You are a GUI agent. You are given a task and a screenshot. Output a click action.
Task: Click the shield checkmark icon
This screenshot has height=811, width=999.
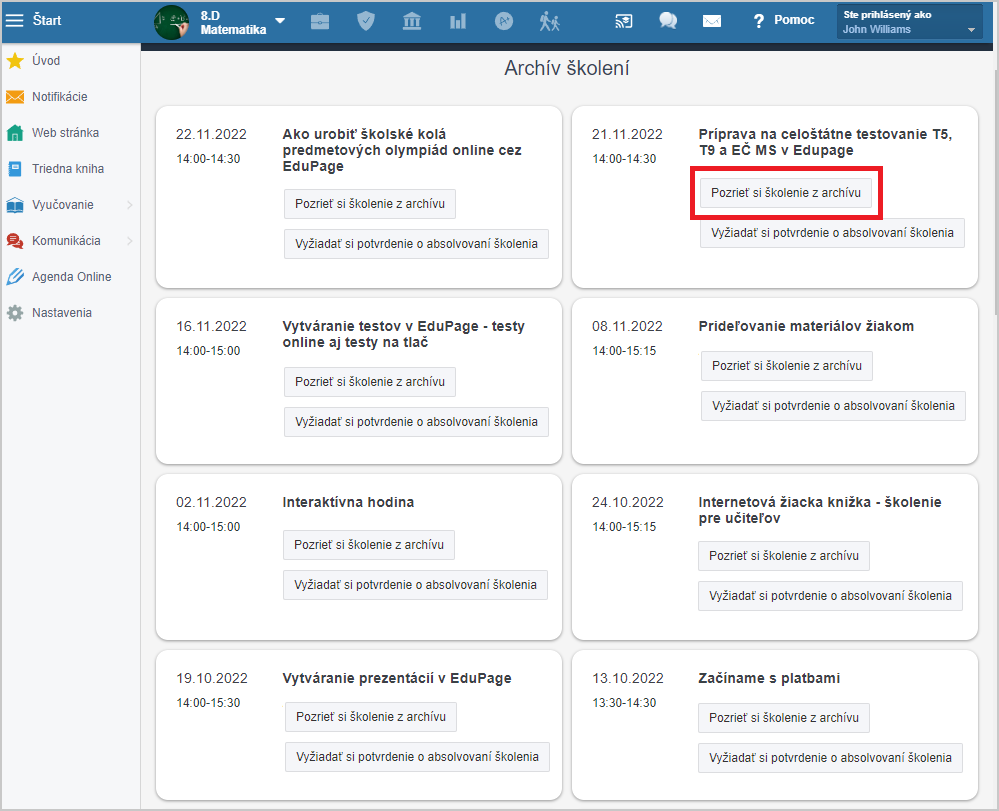[x=366, y=21]
